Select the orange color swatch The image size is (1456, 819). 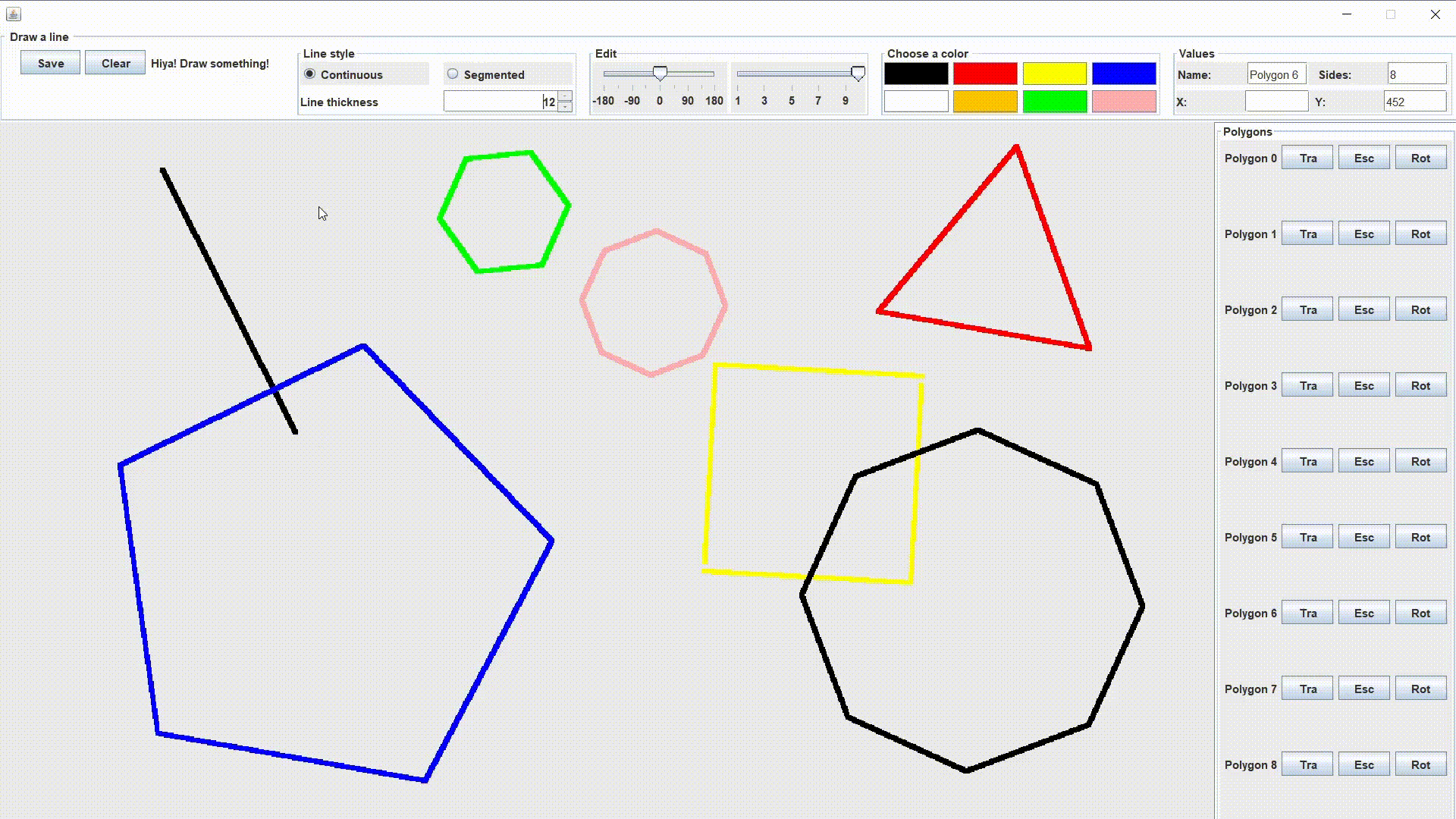click(985, 101)
